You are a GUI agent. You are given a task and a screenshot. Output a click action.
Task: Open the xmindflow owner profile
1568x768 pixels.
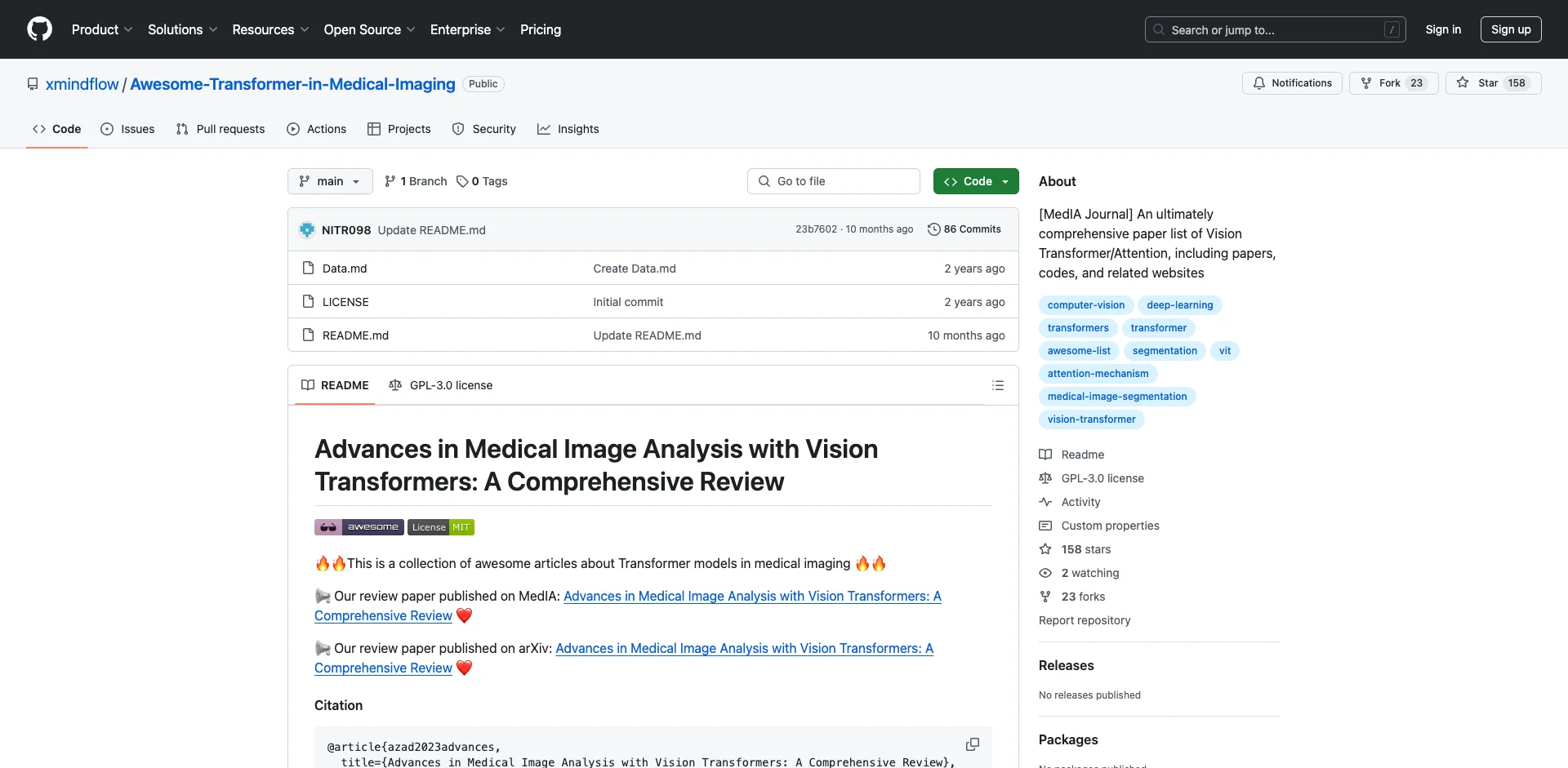click(82, 84)
